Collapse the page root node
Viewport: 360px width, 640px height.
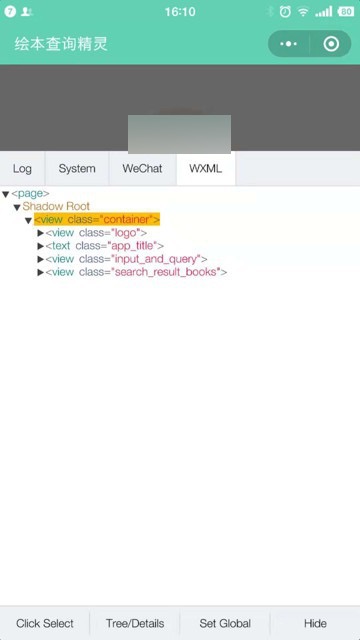5,194
